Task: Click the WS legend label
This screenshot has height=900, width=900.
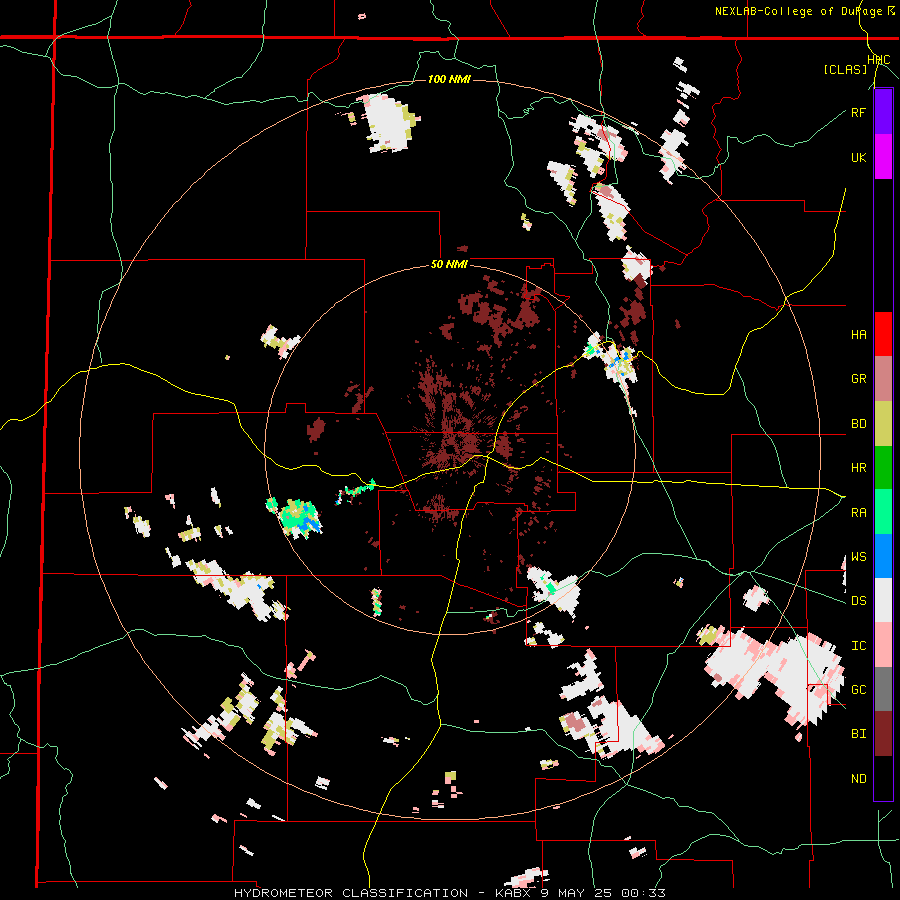Action: 858,557
